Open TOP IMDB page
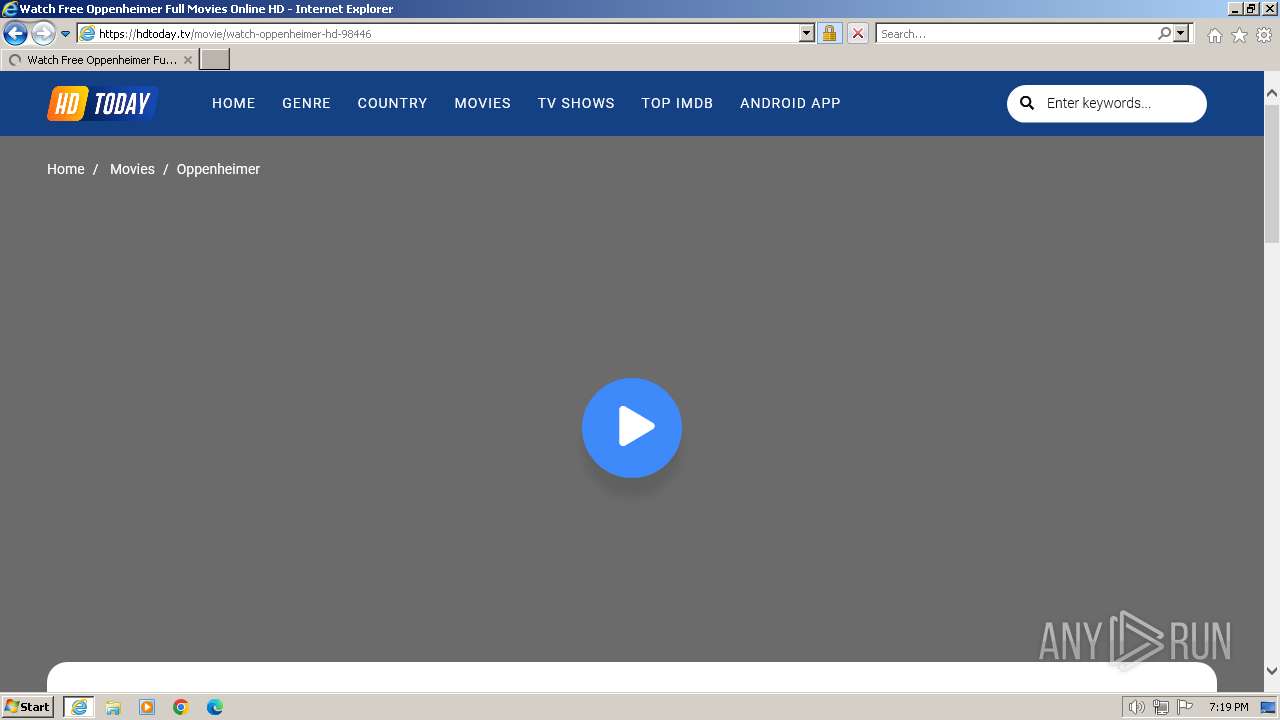This screenshot has width=1280, height=720. coord(677,103)
